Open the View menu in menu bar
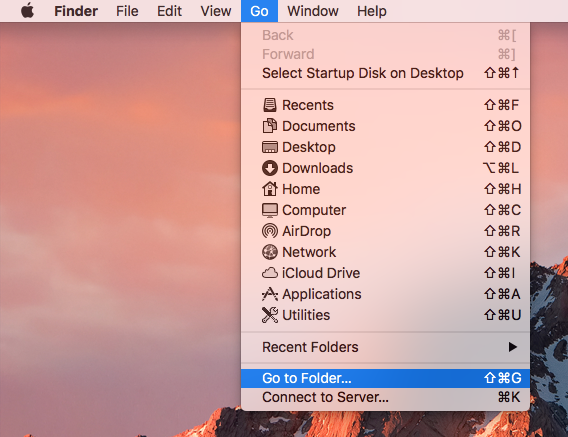 click(x=216, y=11)
